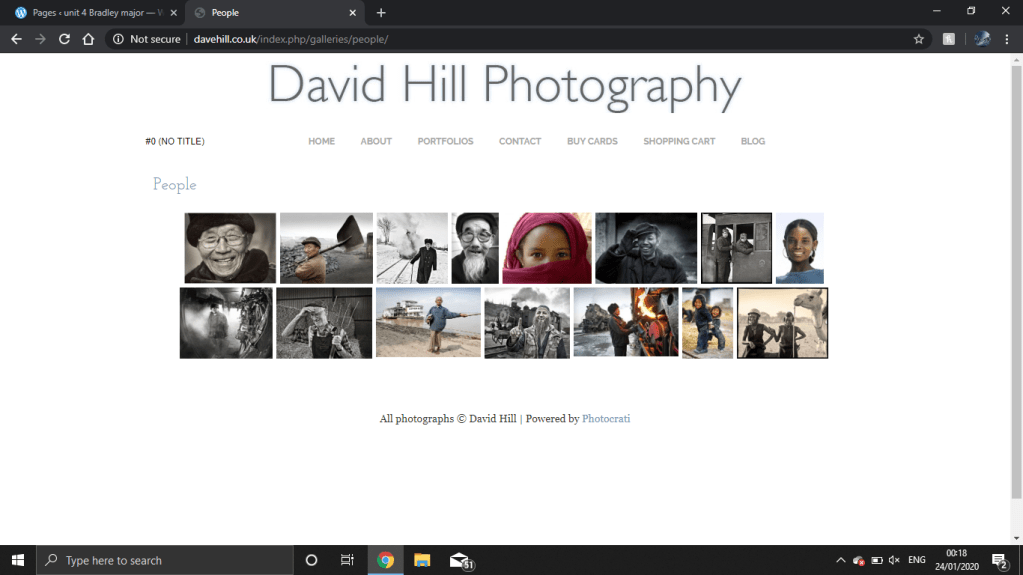Image resolution: width=1023 pixels, height=575 pixels.
Task: Click the SHOPPING CART link
Action: pos(679,141)
